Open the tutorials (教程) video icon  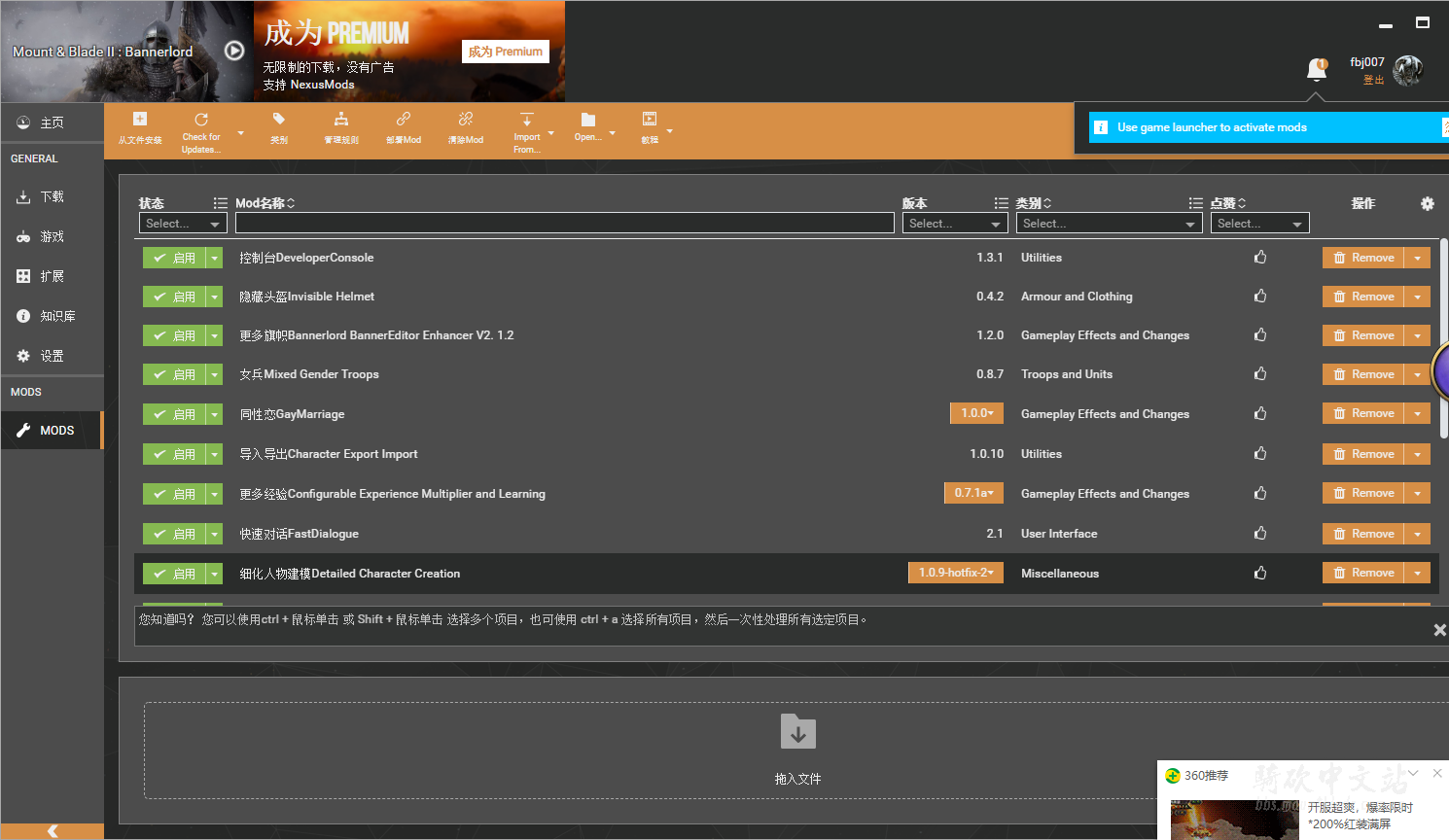tap(650, 120)
